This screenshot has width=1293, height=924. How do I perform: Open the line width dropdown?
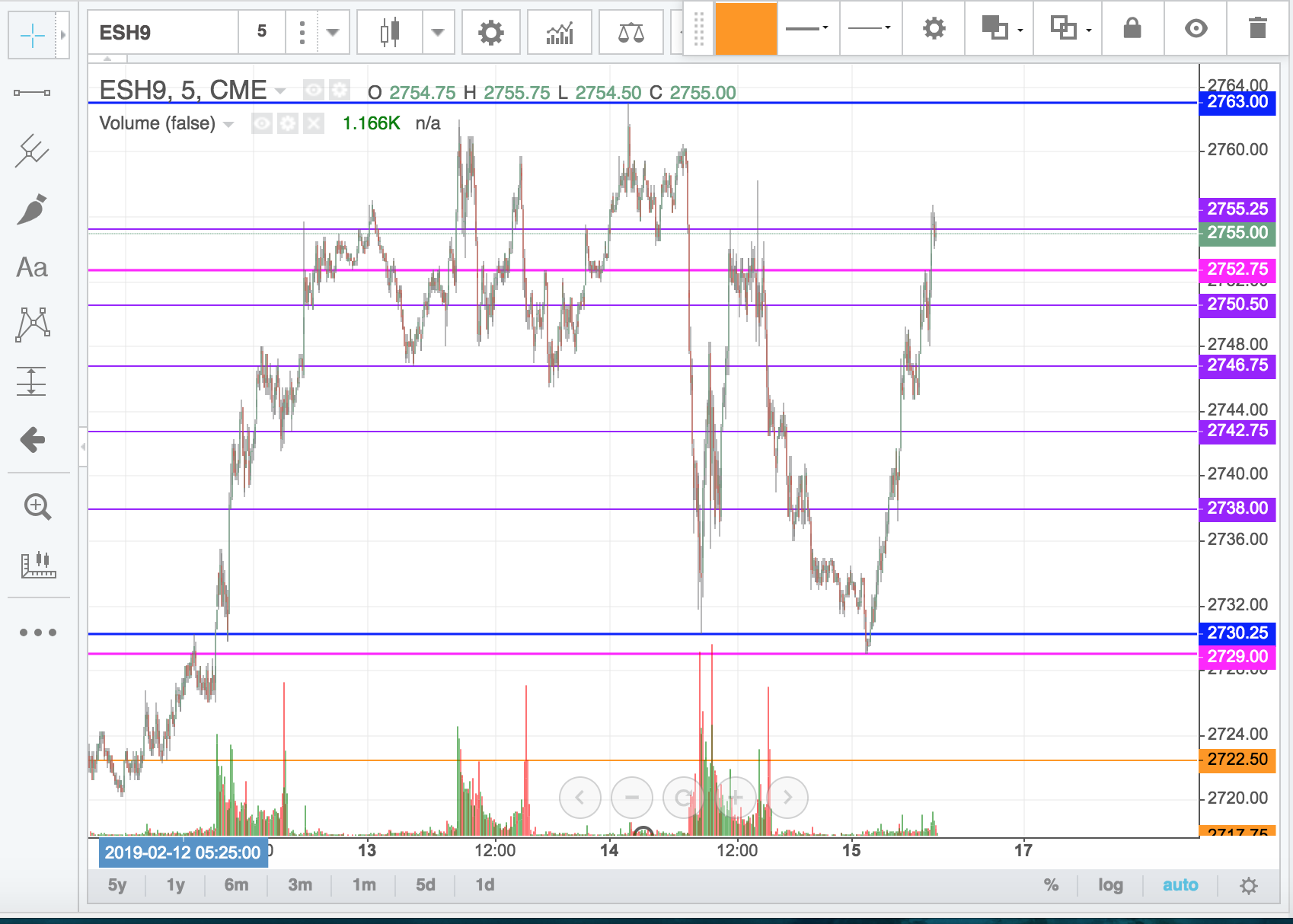click(x=870, y=28)
